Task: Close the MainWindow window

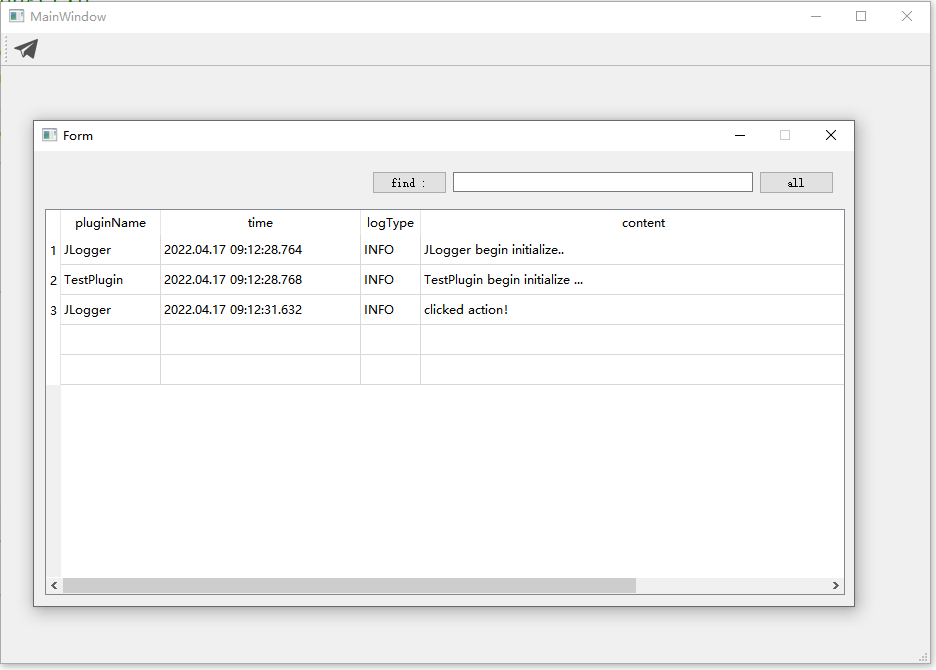Action: point(907,16)
